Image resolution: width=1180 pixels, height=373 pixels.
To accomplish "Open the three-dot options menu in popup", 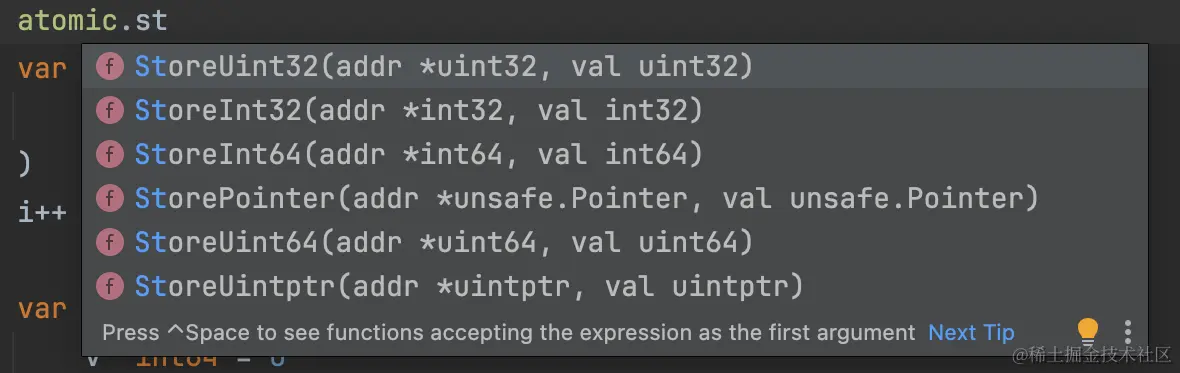I will pyautogui.click(x=1127, y=332).
